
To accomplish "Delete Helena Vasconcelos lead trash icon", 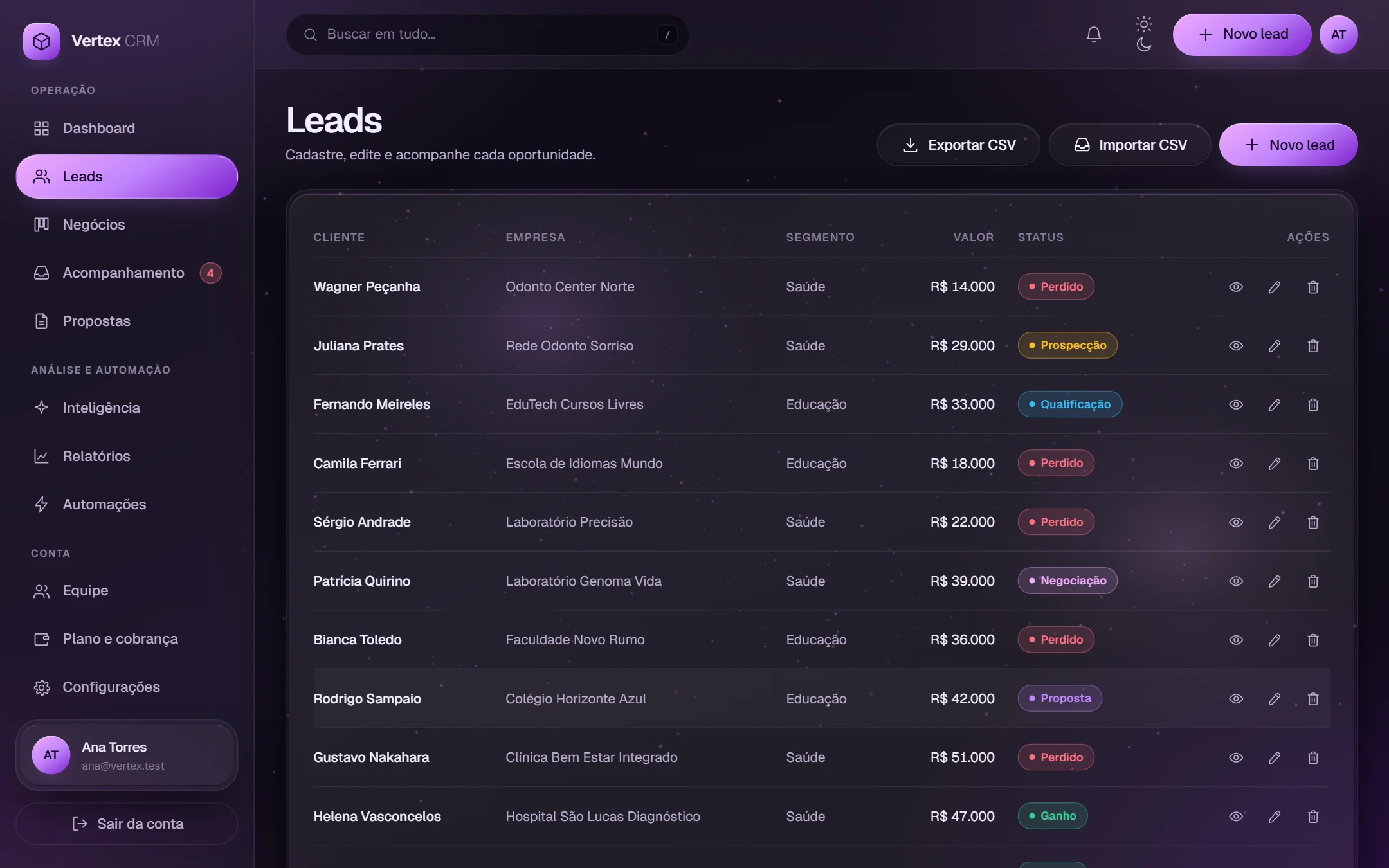I will click(1312, 817).
